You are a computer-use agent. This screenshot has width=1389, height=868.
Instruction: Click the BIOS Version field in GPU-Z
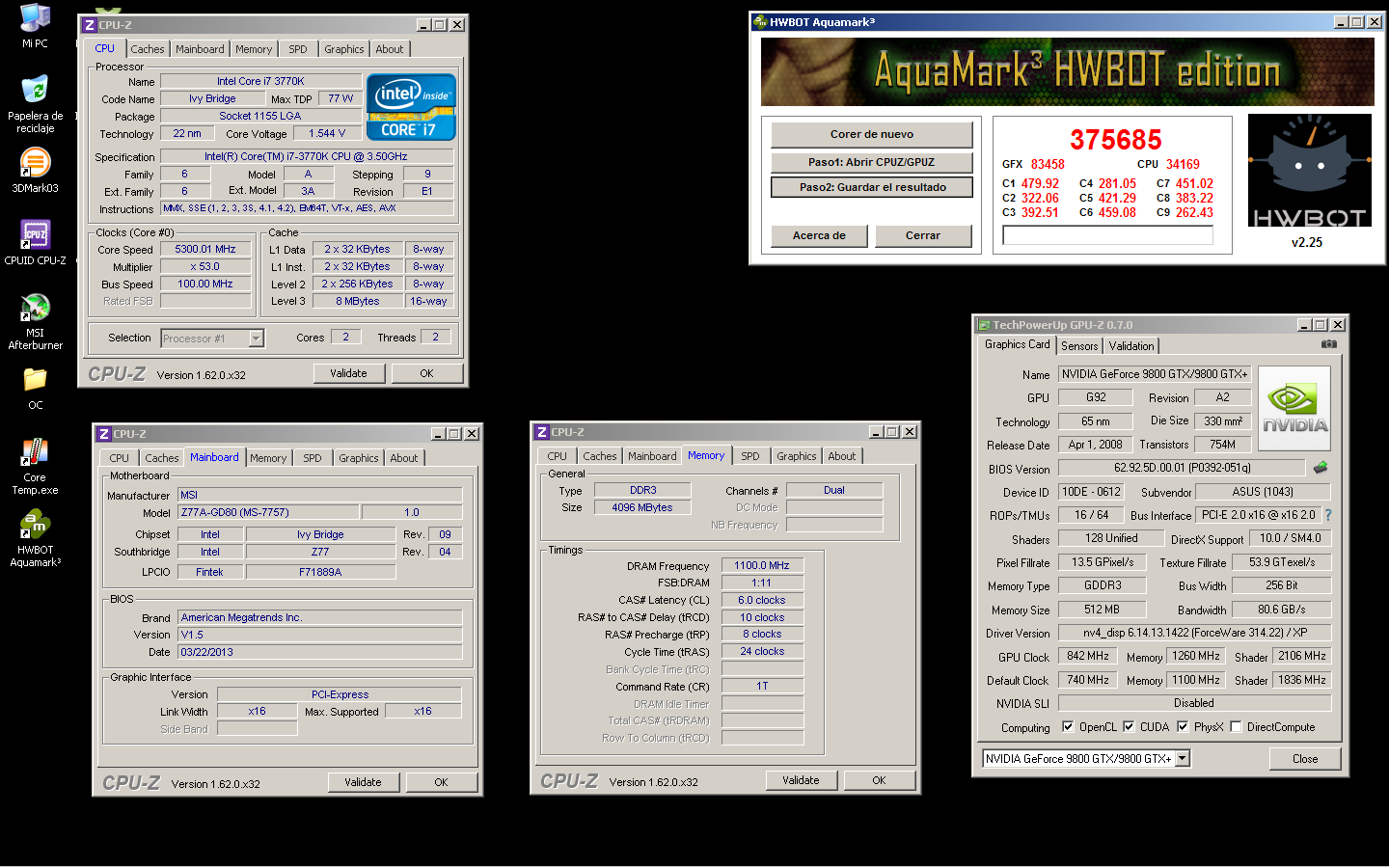tap(1182, 468)
